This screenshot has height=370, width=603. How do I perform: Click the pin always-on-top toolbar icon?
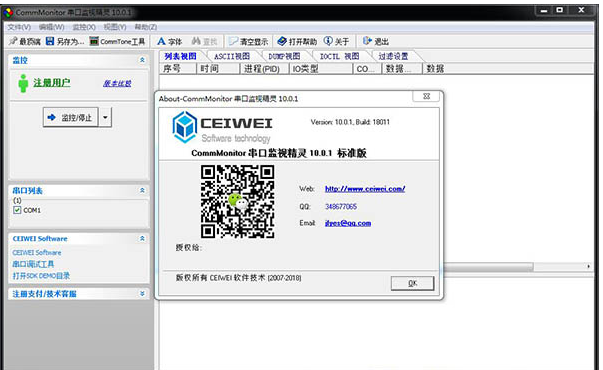pyautogui.click(x=13, y=41)
